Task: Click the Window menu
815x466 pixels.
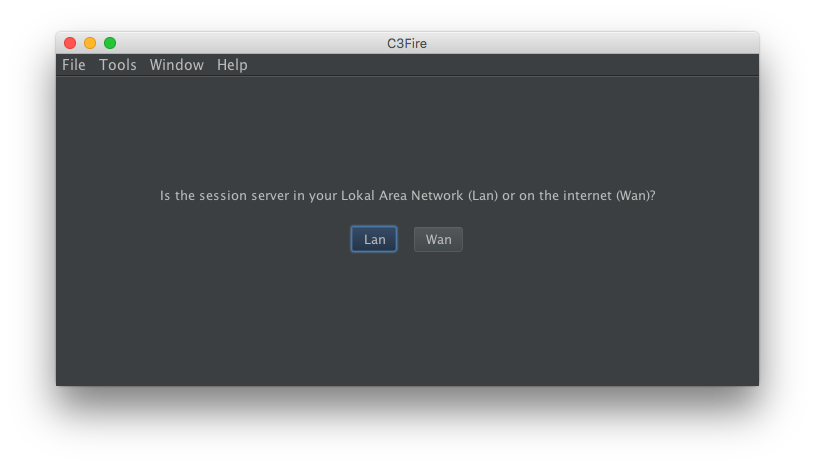Action: tap(176, 65)
